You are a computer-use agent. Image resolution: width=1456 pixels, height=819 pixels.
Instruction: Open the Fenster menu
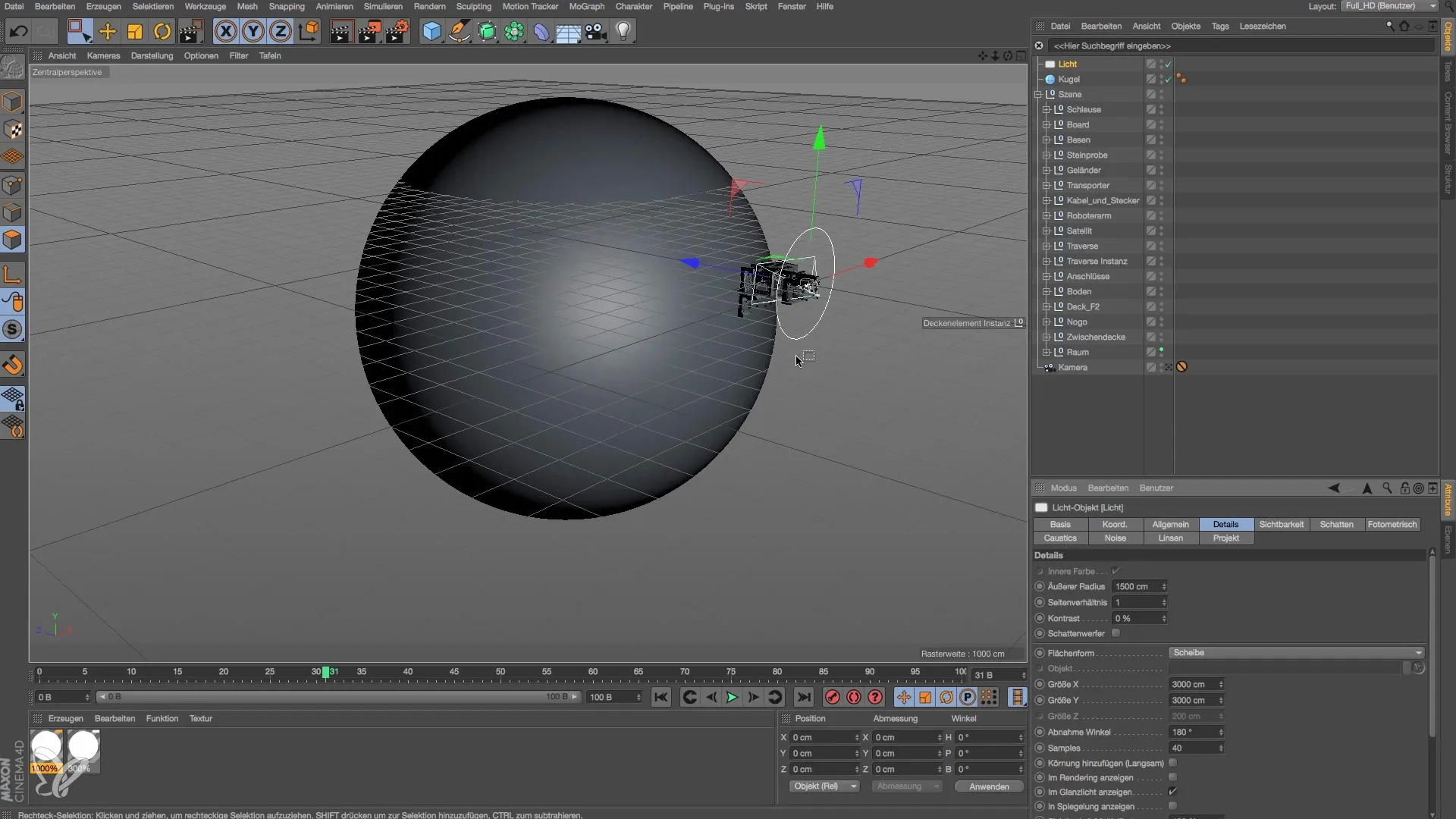[x=792, y=6]
